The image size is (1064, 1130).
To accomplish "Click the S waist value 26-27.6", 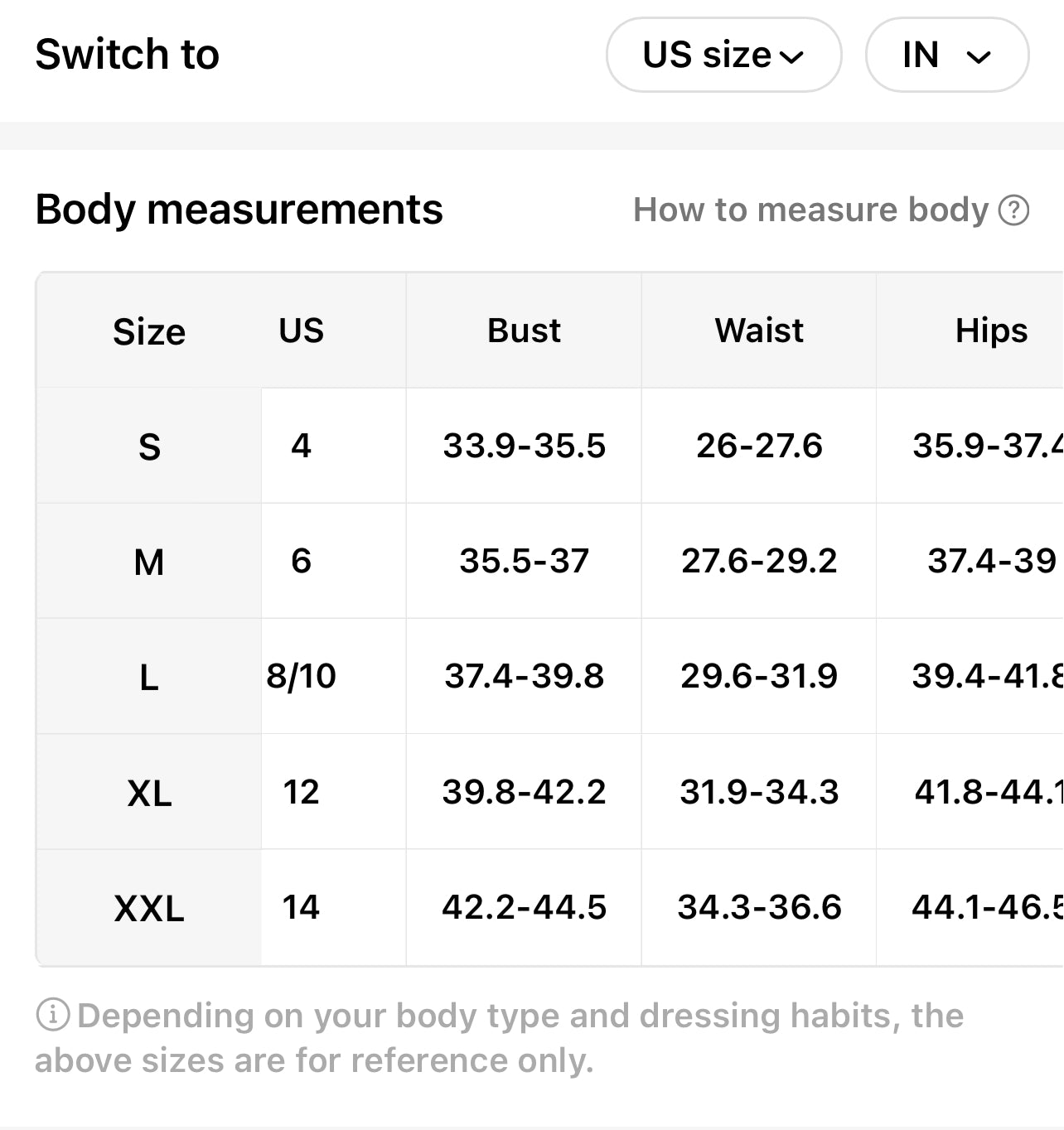I will tap(759, 446).
